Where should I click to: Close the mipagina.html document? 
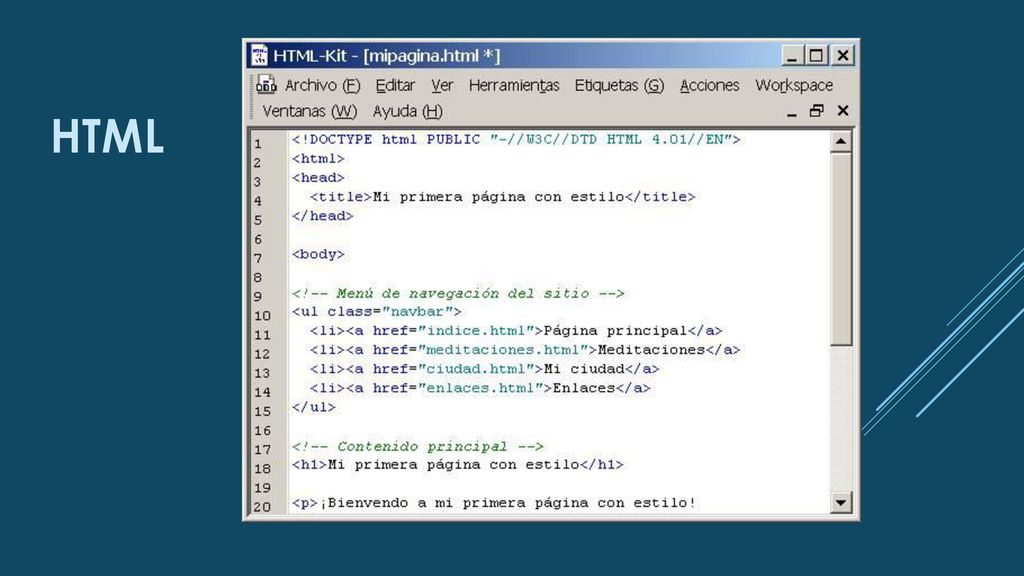tap(843, 111)
